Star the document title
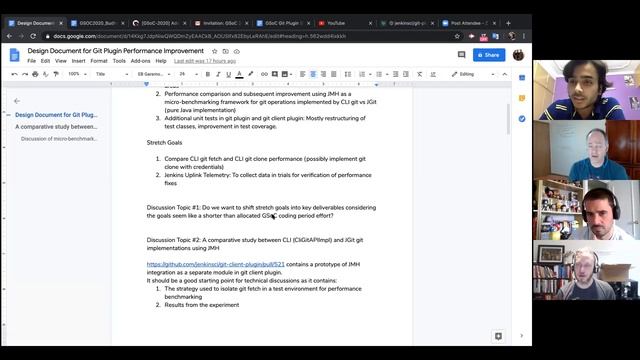The height and width of the screenshot is (360, 640). [214, 51]
